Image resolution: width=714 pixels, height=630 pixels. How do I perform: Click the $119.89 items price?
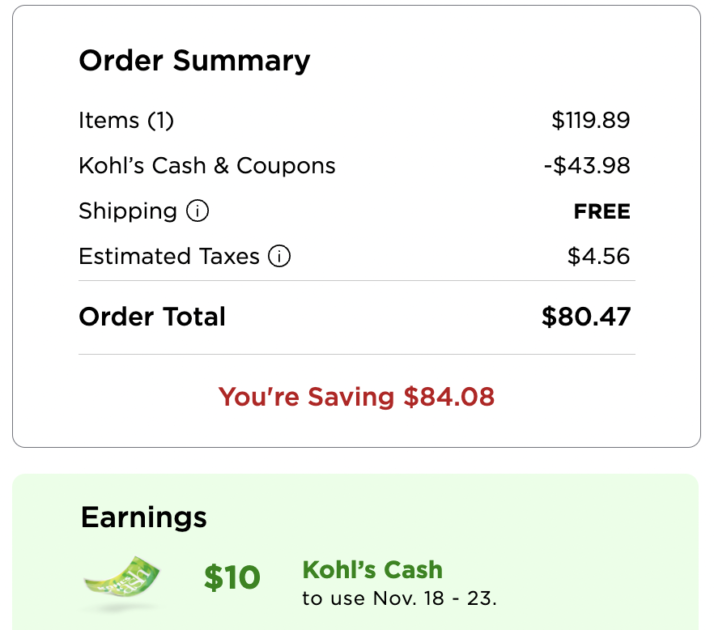(x=590, y=121)
